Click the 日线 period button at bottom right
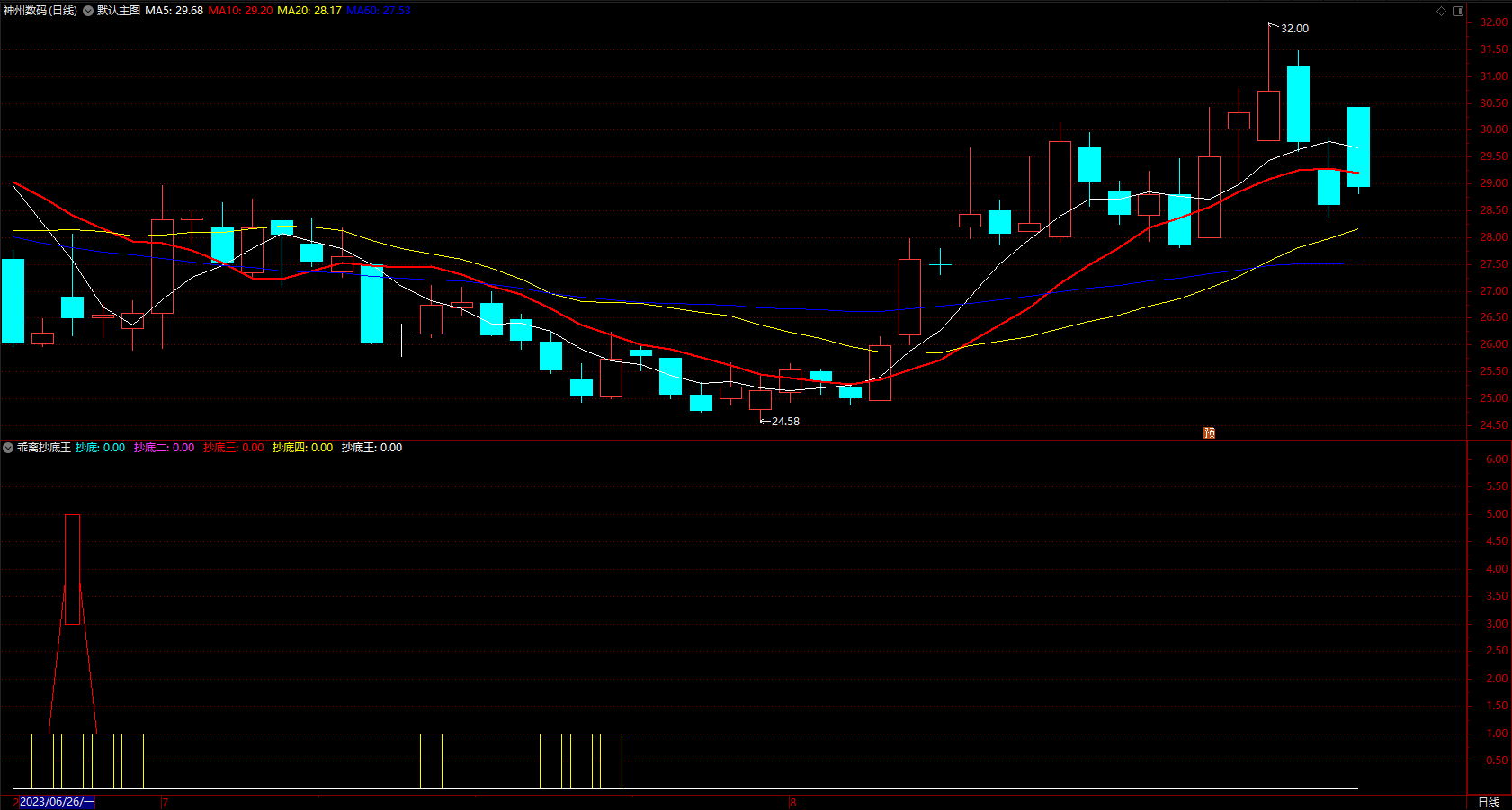1512x810 pixels. click(x=1489, y=802)
